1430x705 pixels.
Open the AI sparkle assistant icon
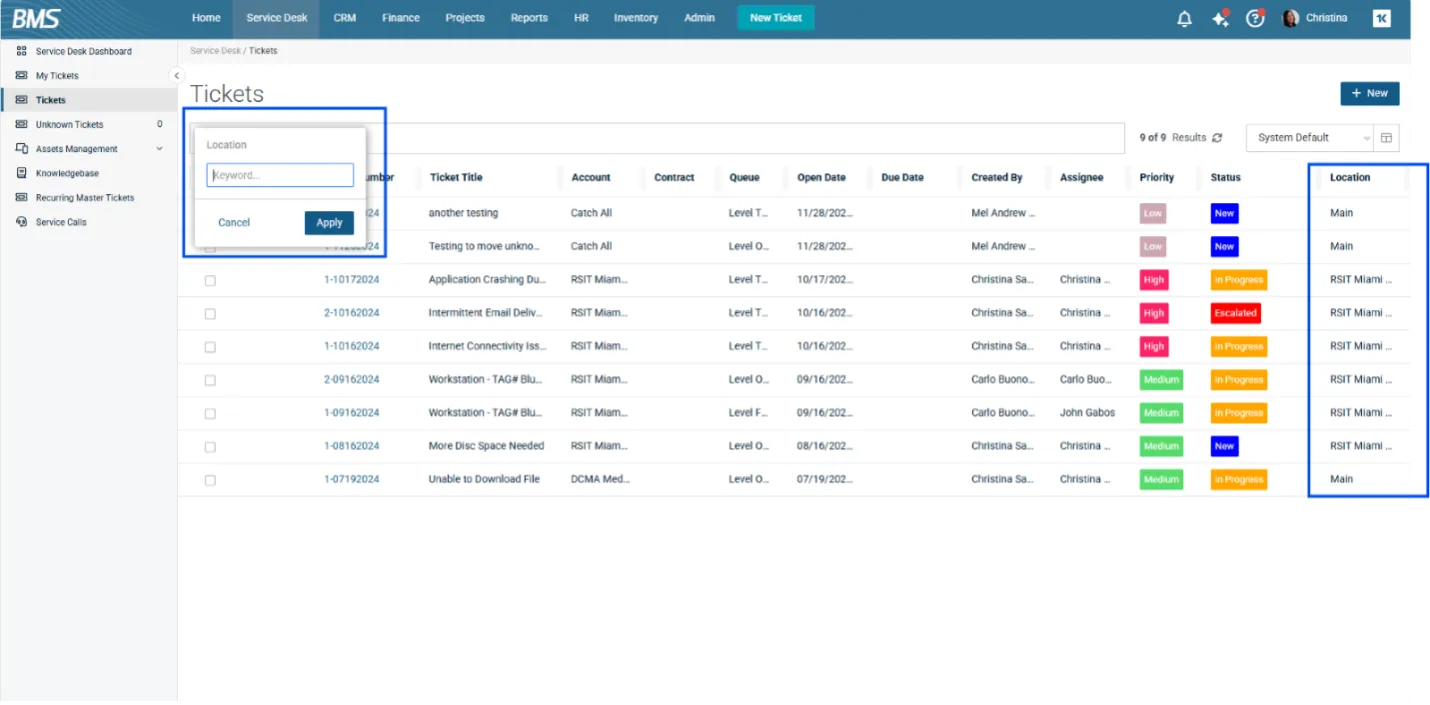pos(1220,19)
